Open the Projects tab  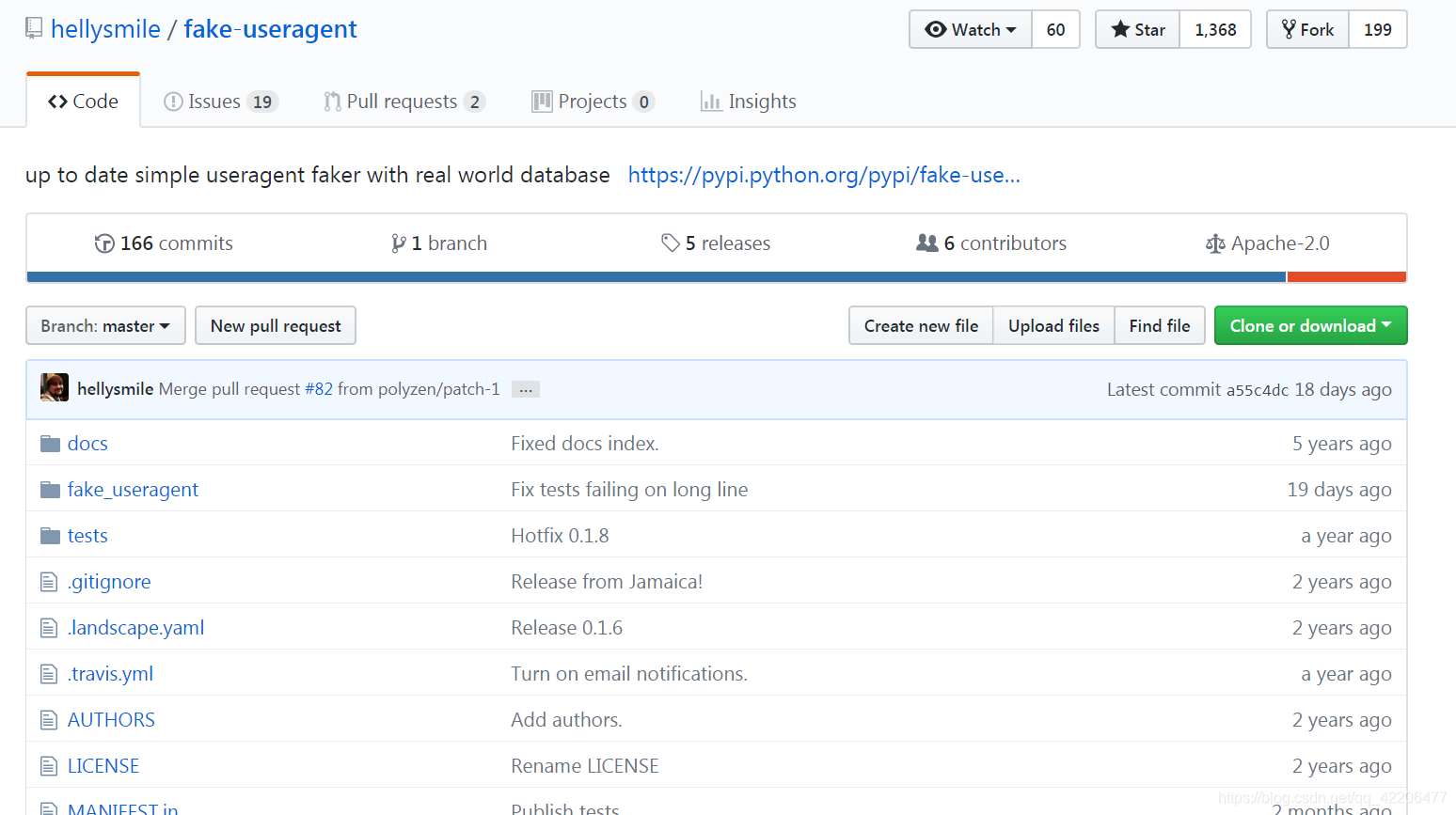click(593, 102)
